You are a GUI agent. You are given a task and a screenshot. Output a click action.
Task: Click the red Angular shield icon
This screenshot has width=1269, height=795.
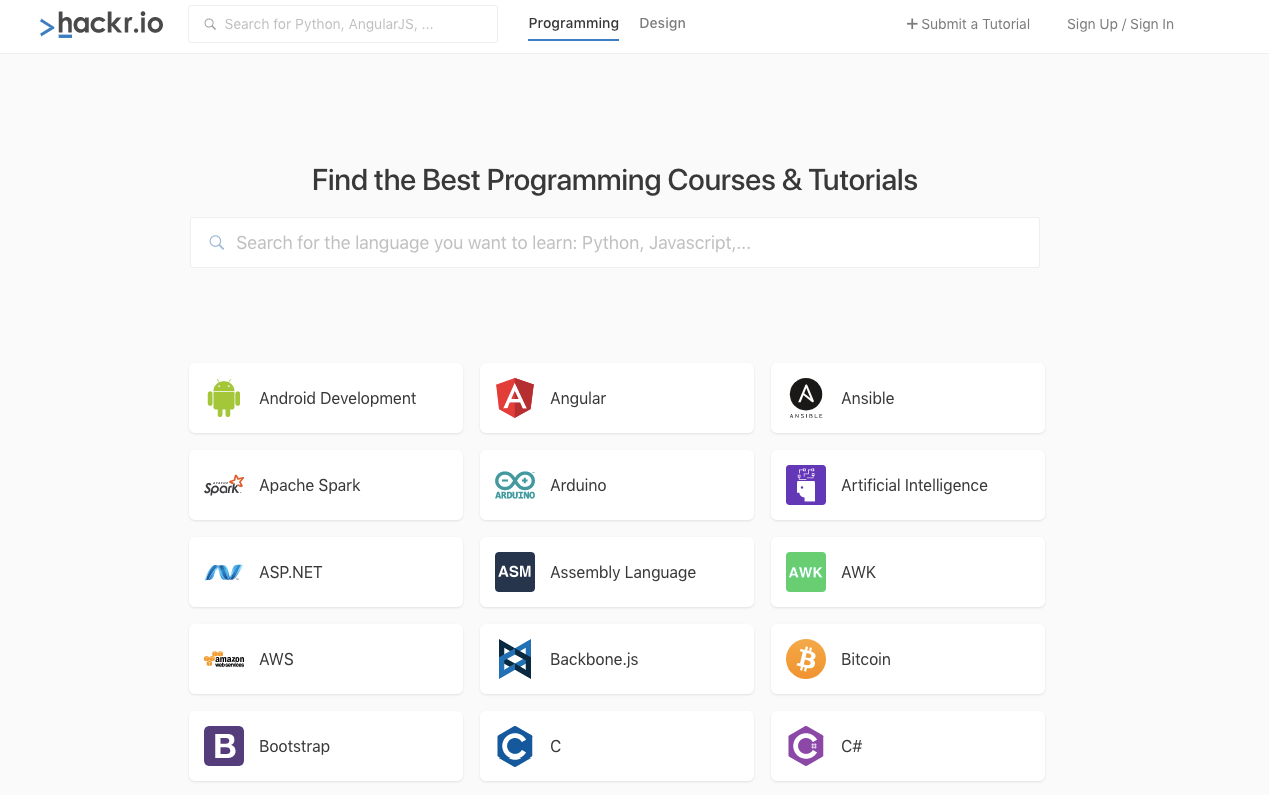pyautogui.click(x=515, y=398)
